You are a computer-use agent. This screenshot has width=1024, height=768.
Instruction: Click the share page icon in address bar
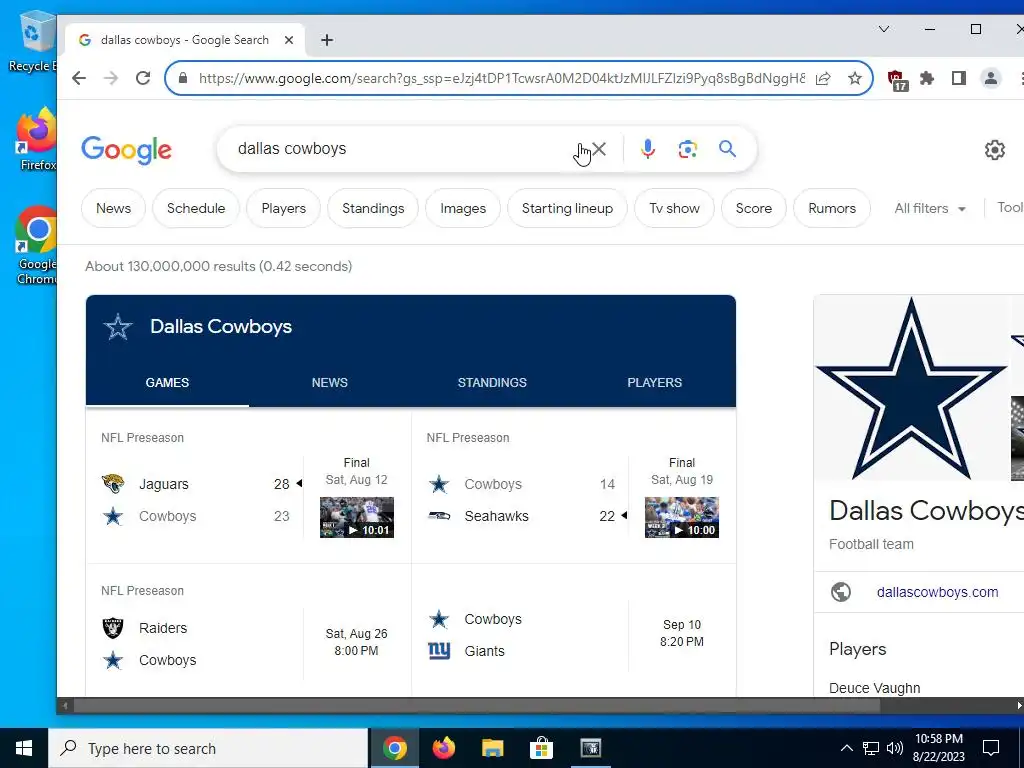pyautogui.click(x=823, y=78)
